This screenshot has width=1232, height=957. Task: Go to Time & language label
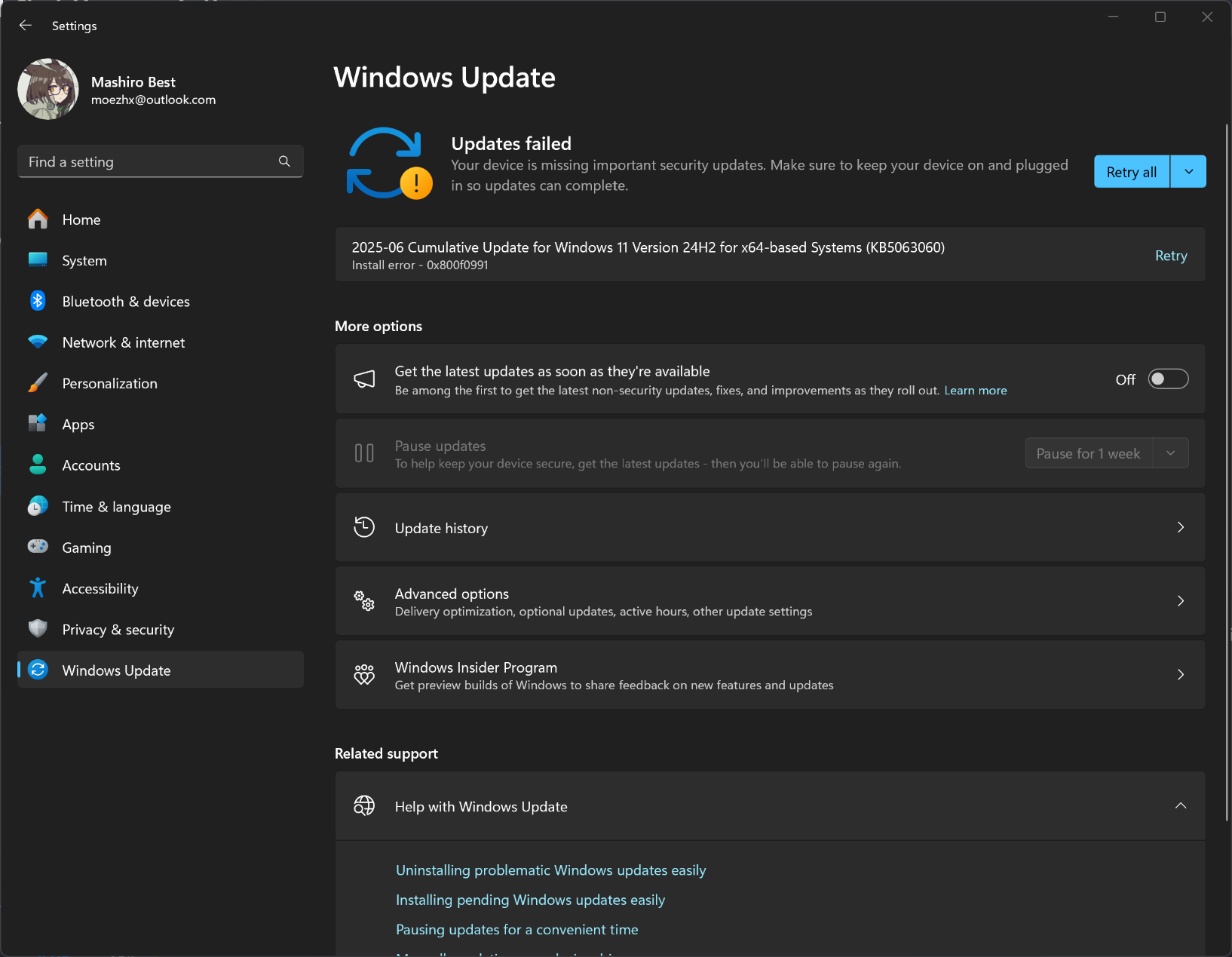pos(117,507)
